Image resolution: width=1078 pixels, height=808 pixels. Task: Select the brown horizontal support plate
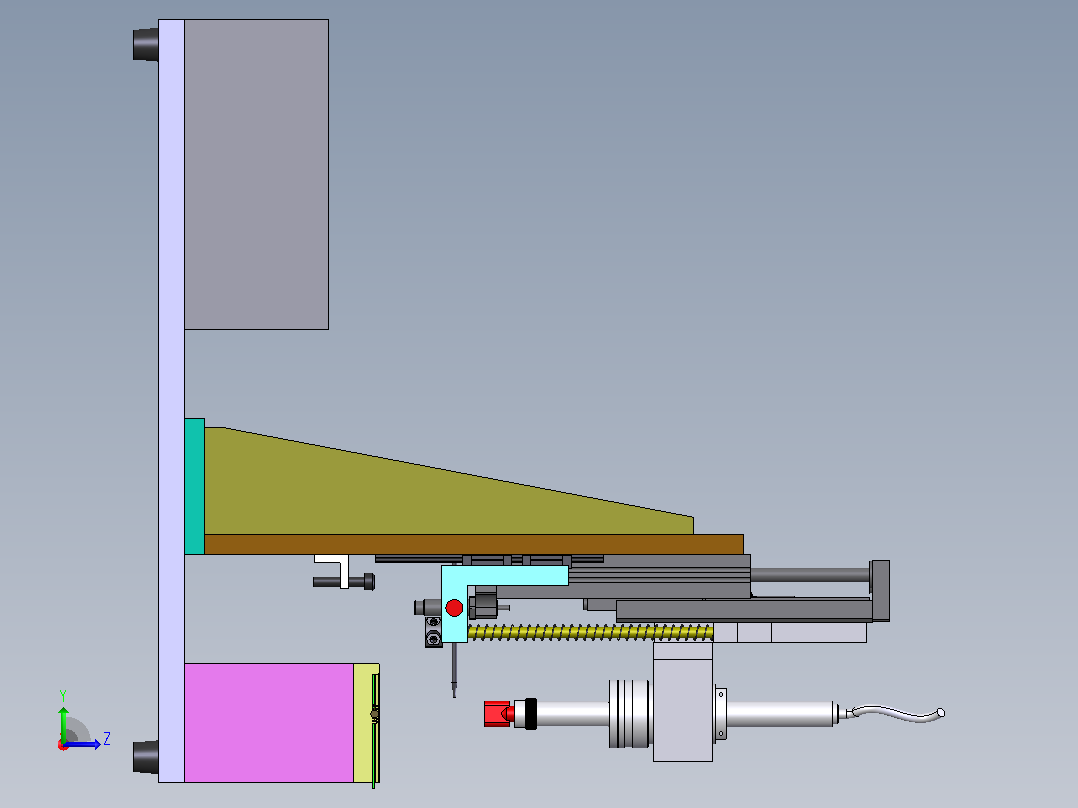[474, 544]
